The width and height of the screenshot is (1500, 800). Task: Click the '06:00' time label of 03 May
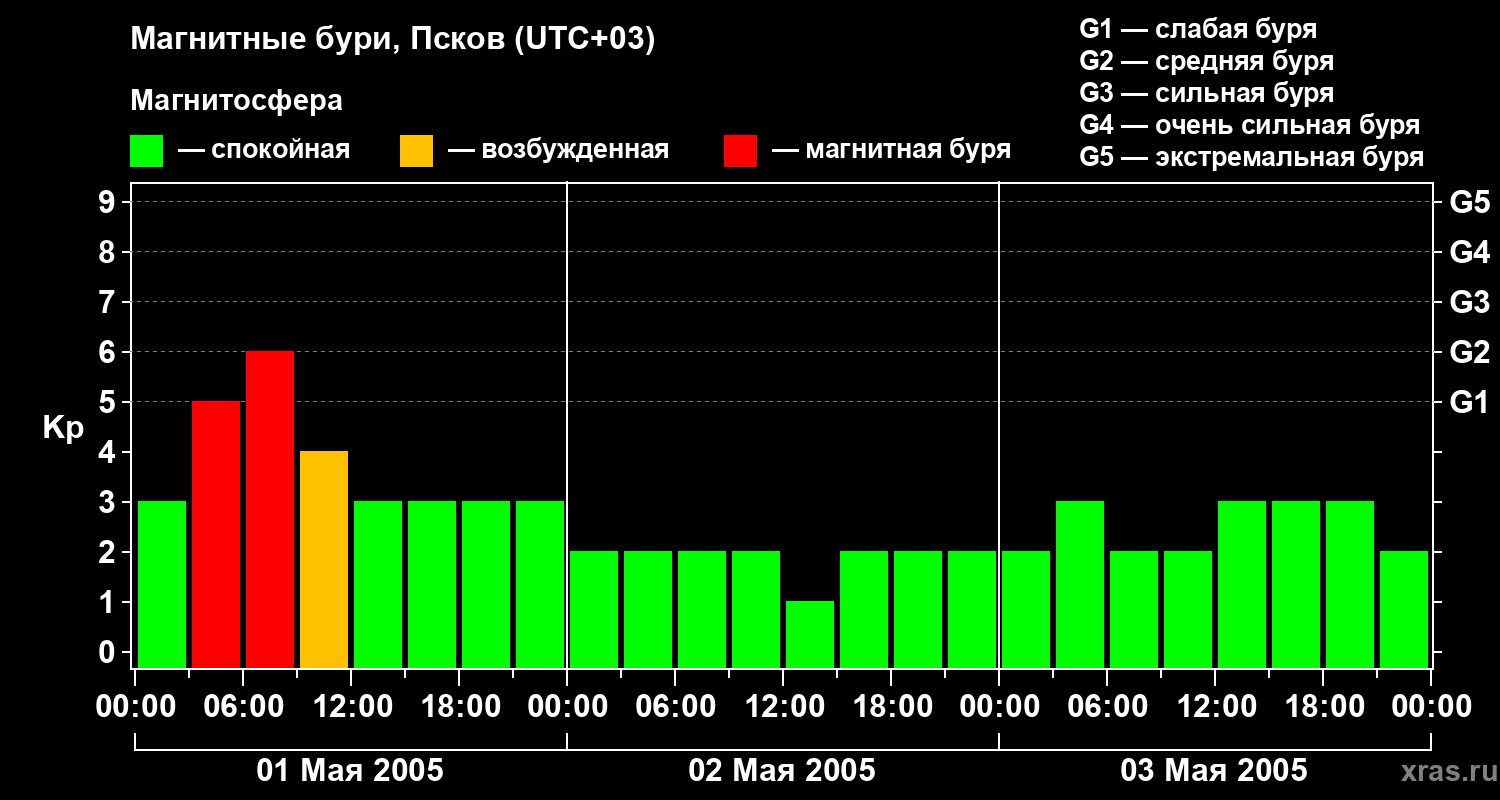click(x=1107, y=707)
